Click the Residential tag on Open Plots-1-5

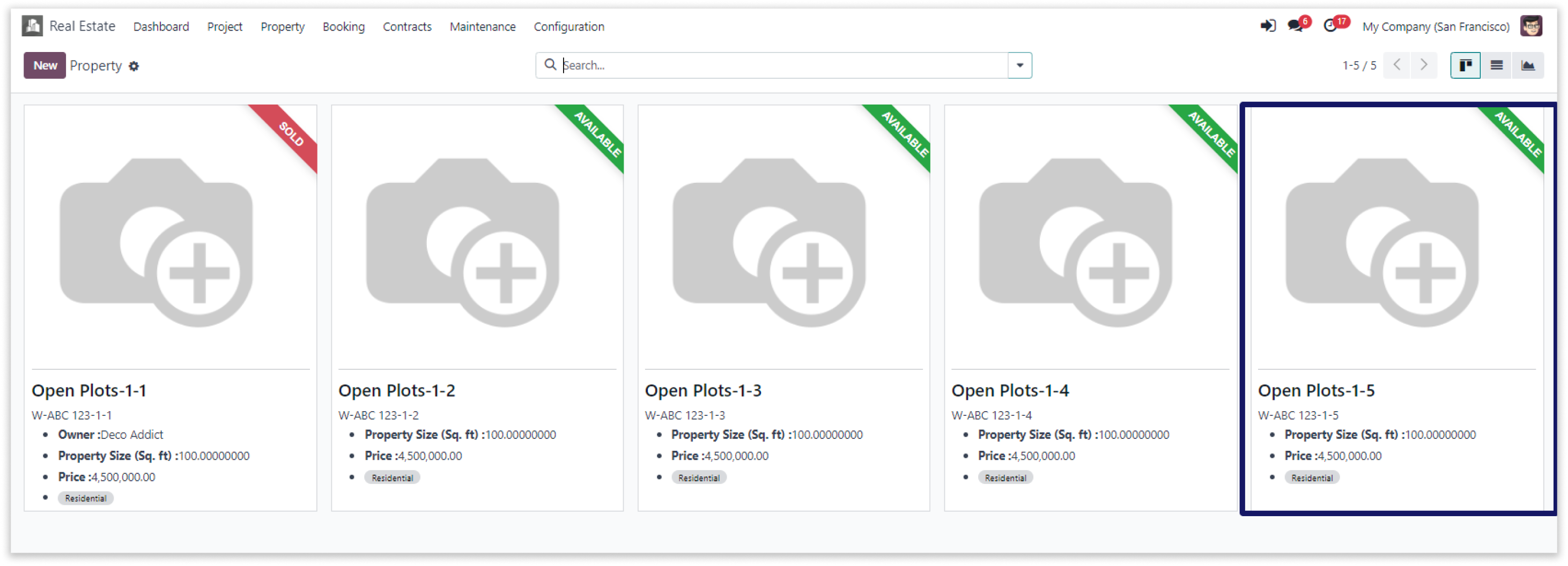(1312, 478)
